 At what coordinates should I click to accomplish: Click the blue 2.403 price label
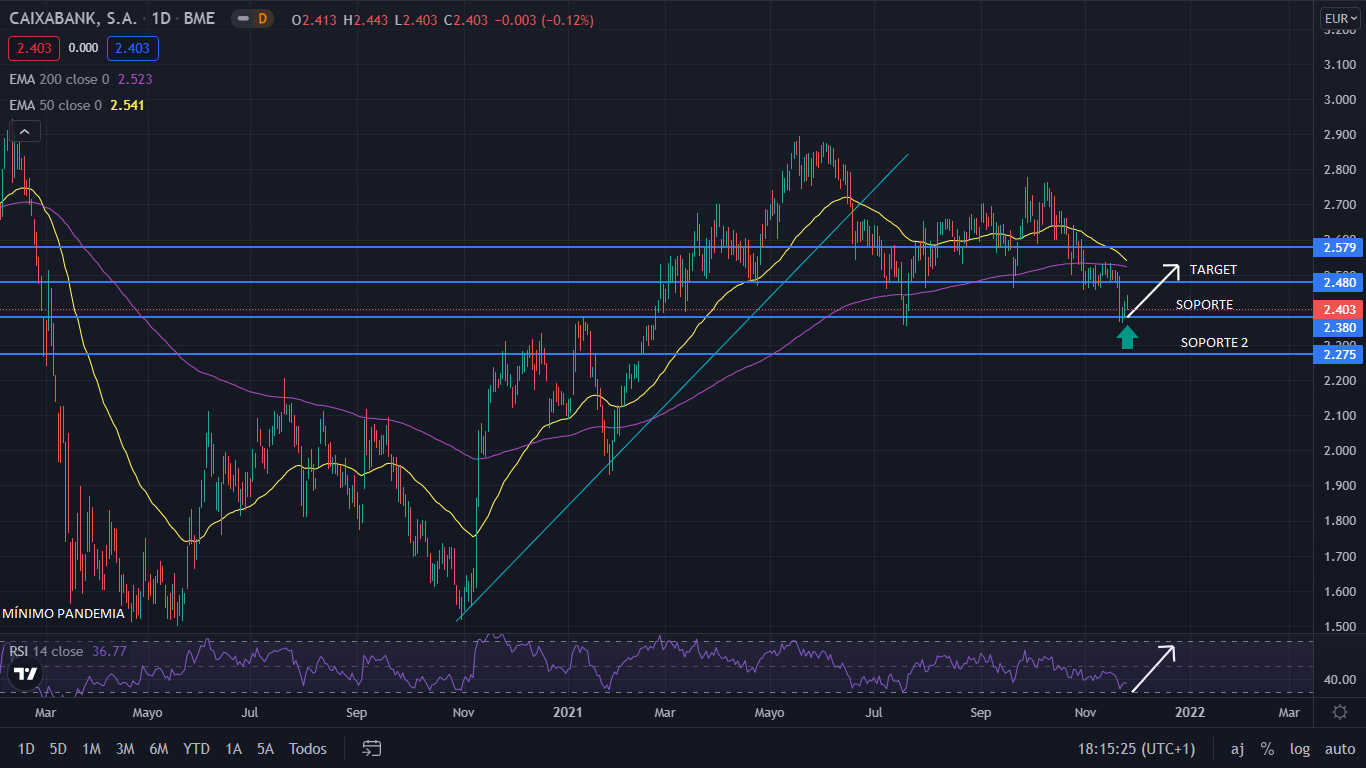click(132, 48)
